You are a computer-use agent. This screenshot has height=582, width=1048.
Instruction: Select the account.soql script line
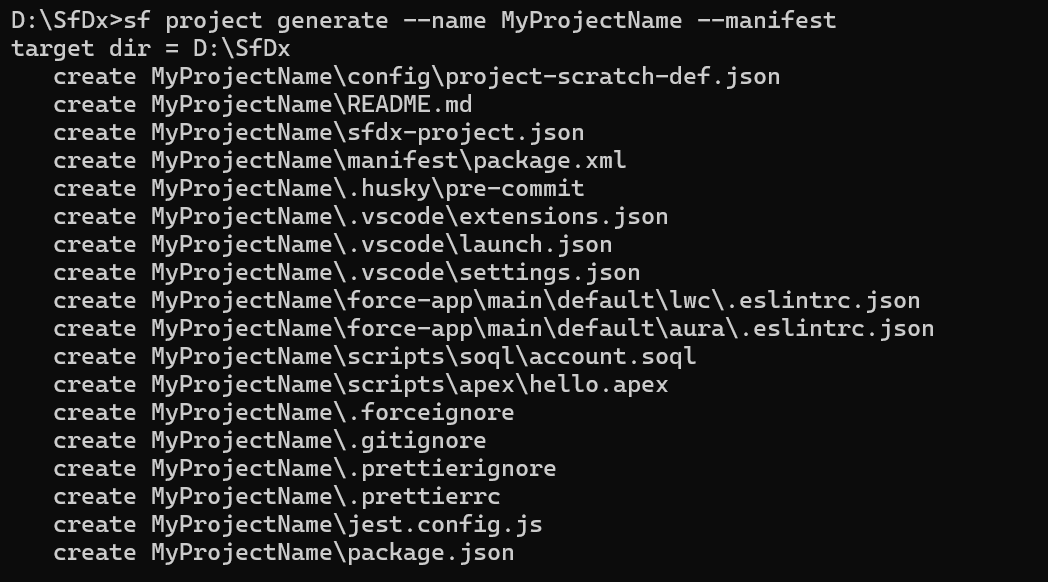[423, 356]
